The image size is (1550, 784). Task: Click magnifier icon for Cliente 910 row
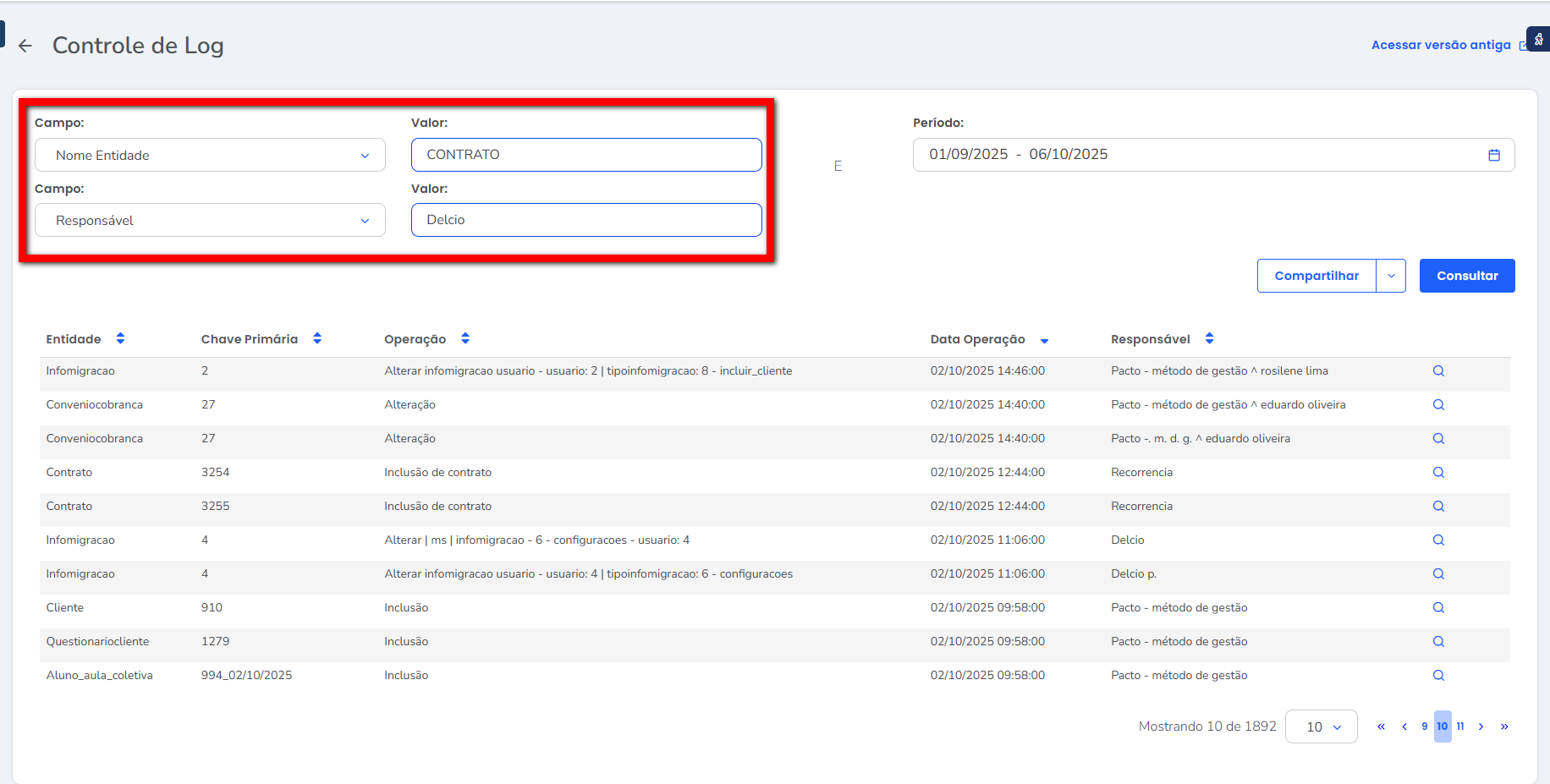[1438, 608]
